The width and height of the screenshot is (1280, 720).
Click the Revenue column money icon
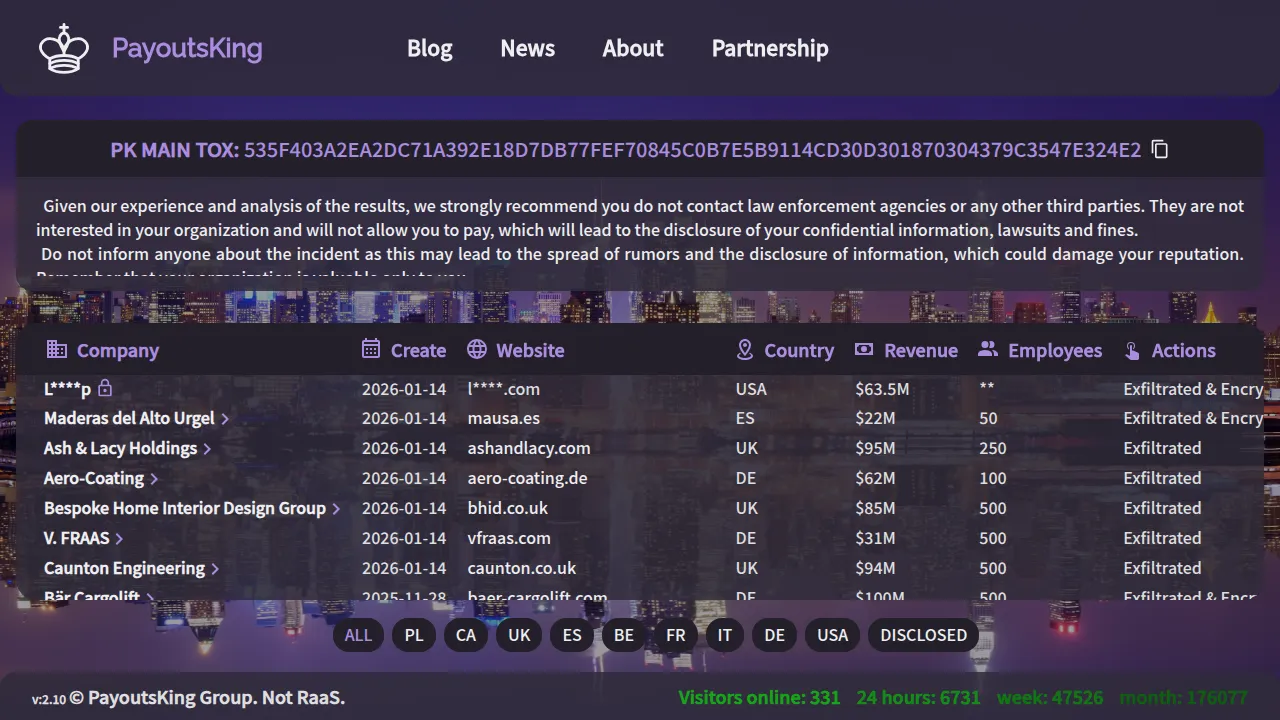pos(864,349)
